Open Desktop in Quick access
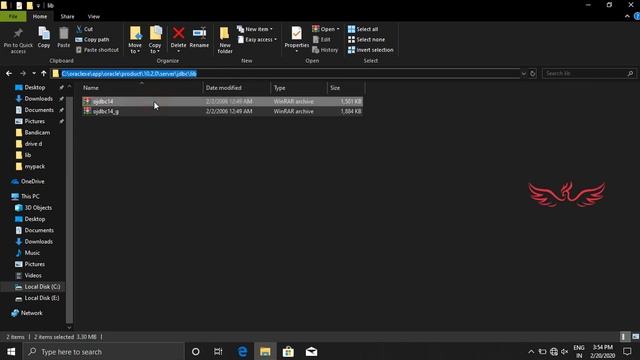This screenshot has height=360, width=640. tap(35, 87)
